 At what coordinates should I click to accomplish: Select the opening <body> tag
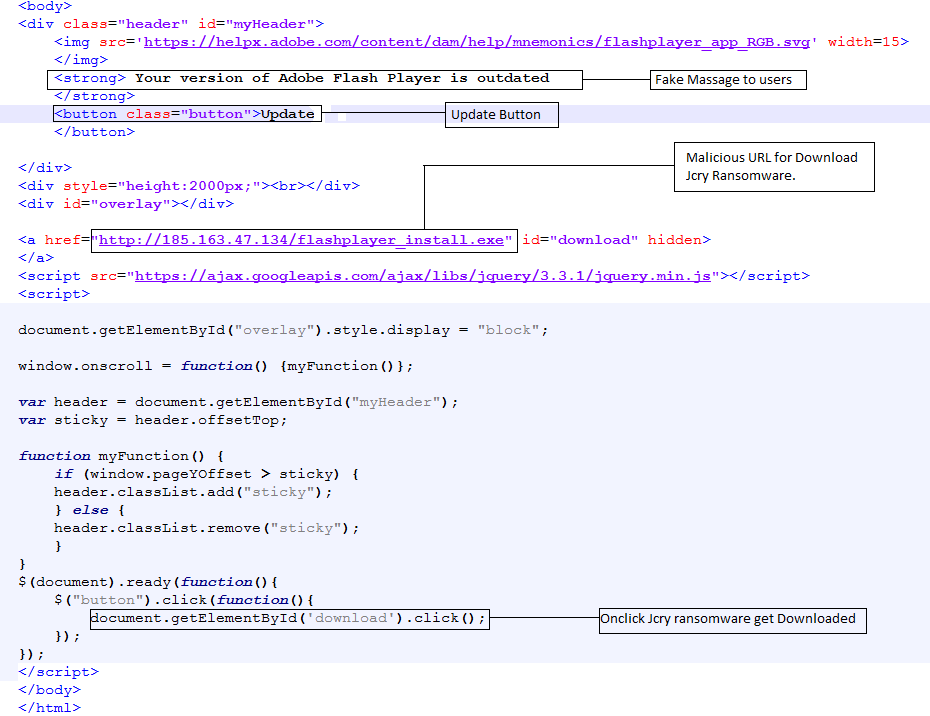(x=45, y=7)
